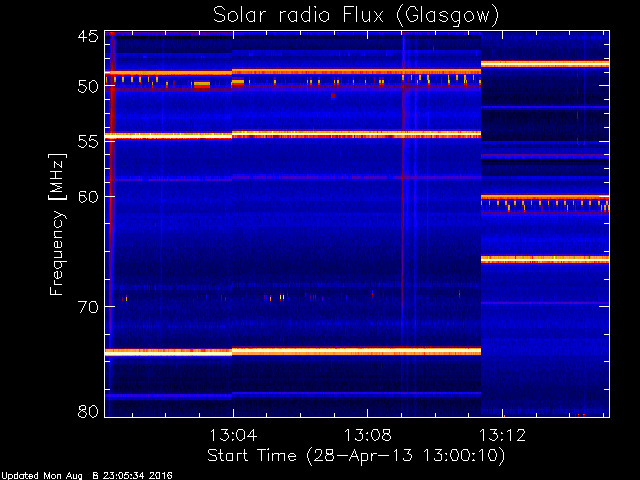Click the 50 frequency tick label

pos(88,87)
